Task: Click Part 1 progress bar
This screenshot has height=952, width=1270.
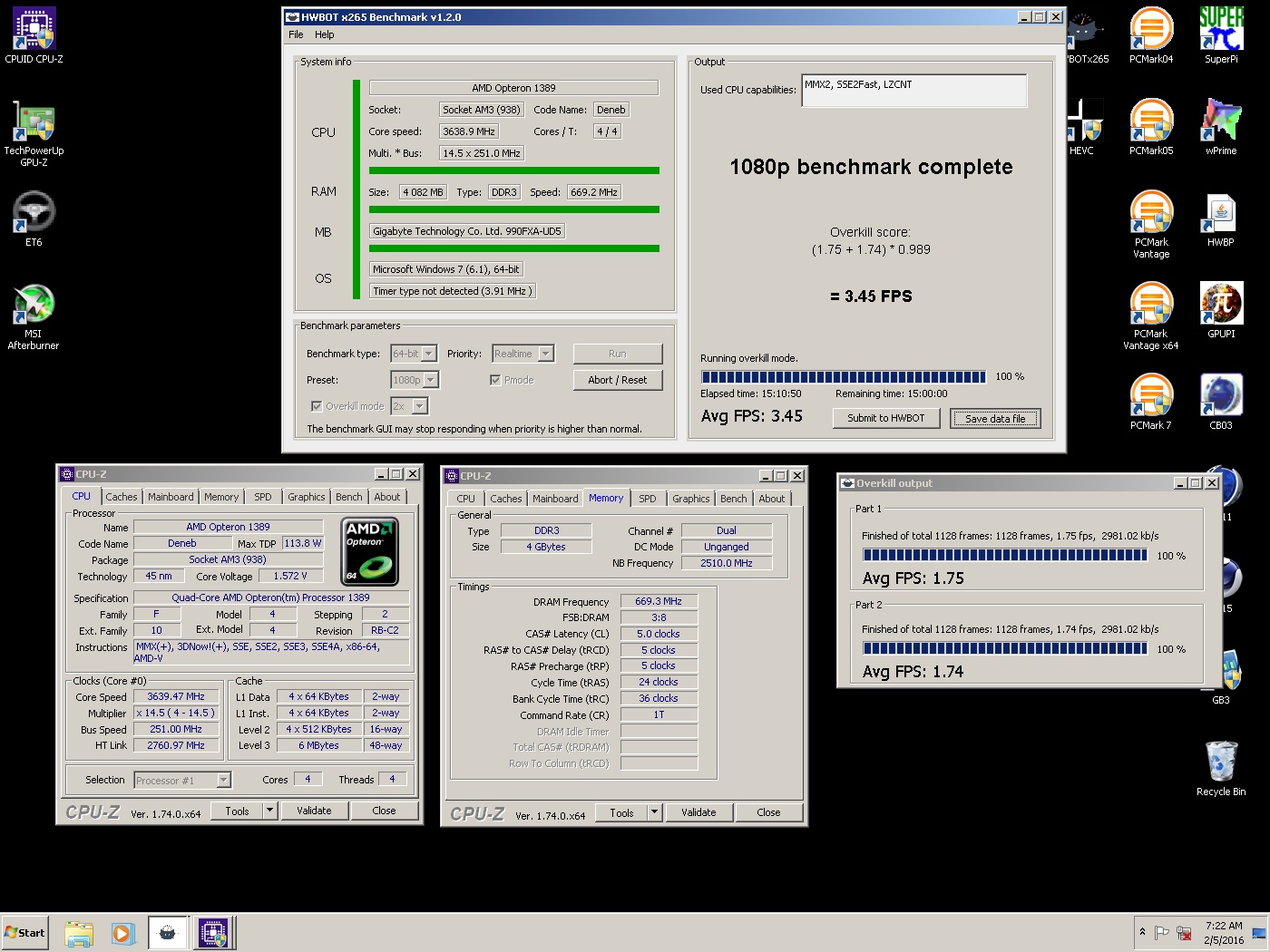Action: pos(1005,555)
